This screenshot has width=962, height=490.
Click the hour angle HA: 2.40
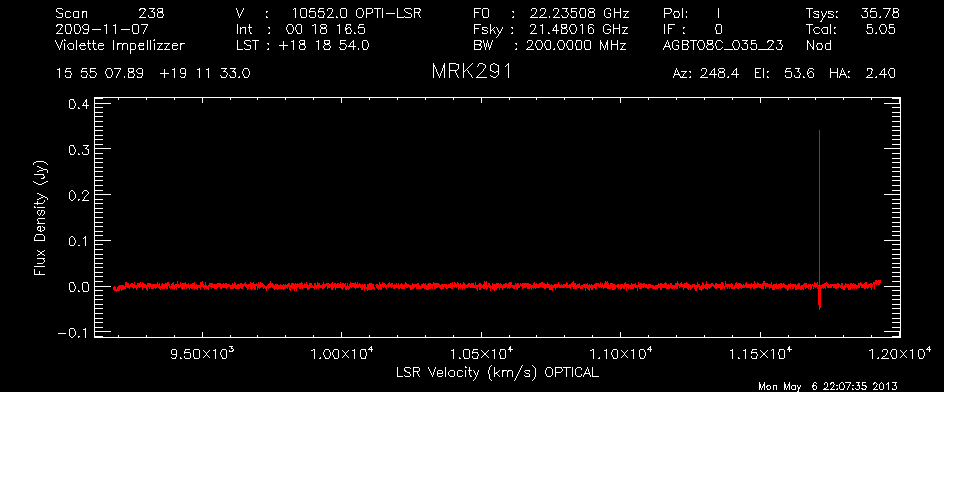click(862, 74)
